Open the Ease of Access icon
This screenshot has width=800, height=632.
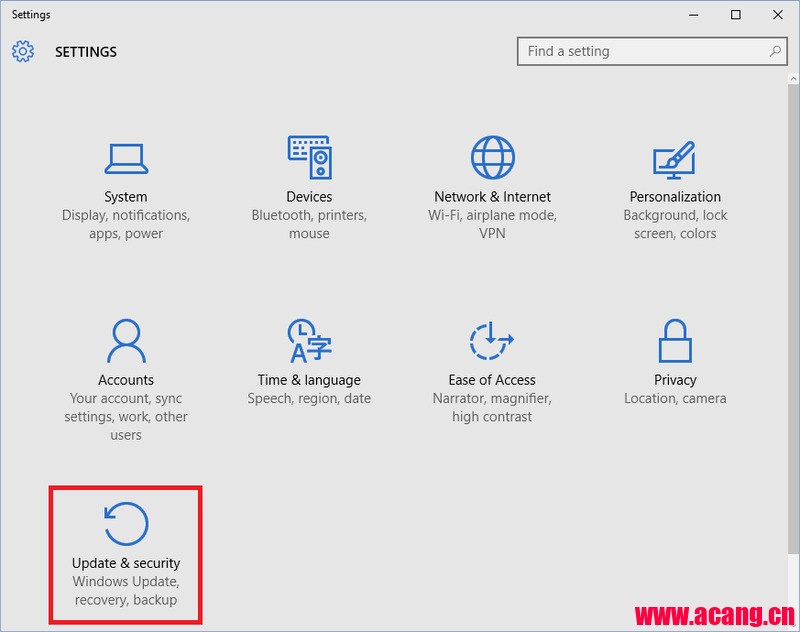(x=491, y=340)
